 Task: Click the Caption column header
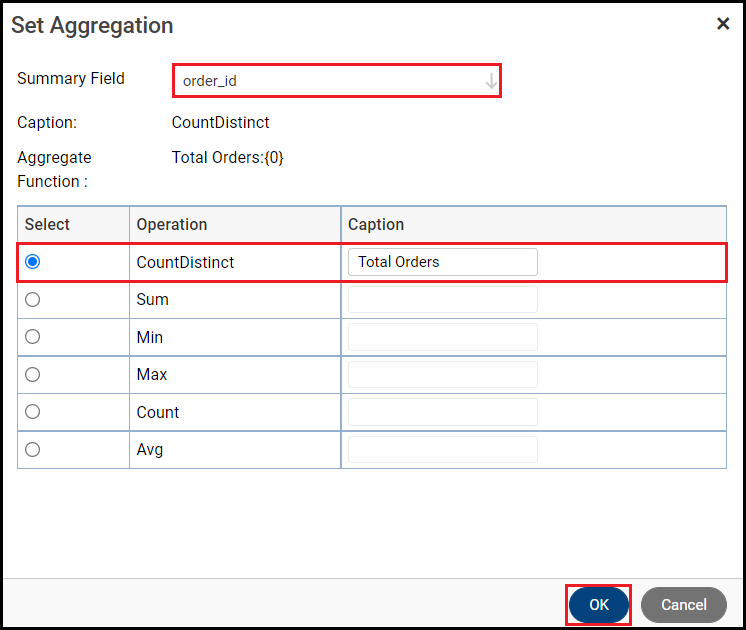click(x=376, y=225)
